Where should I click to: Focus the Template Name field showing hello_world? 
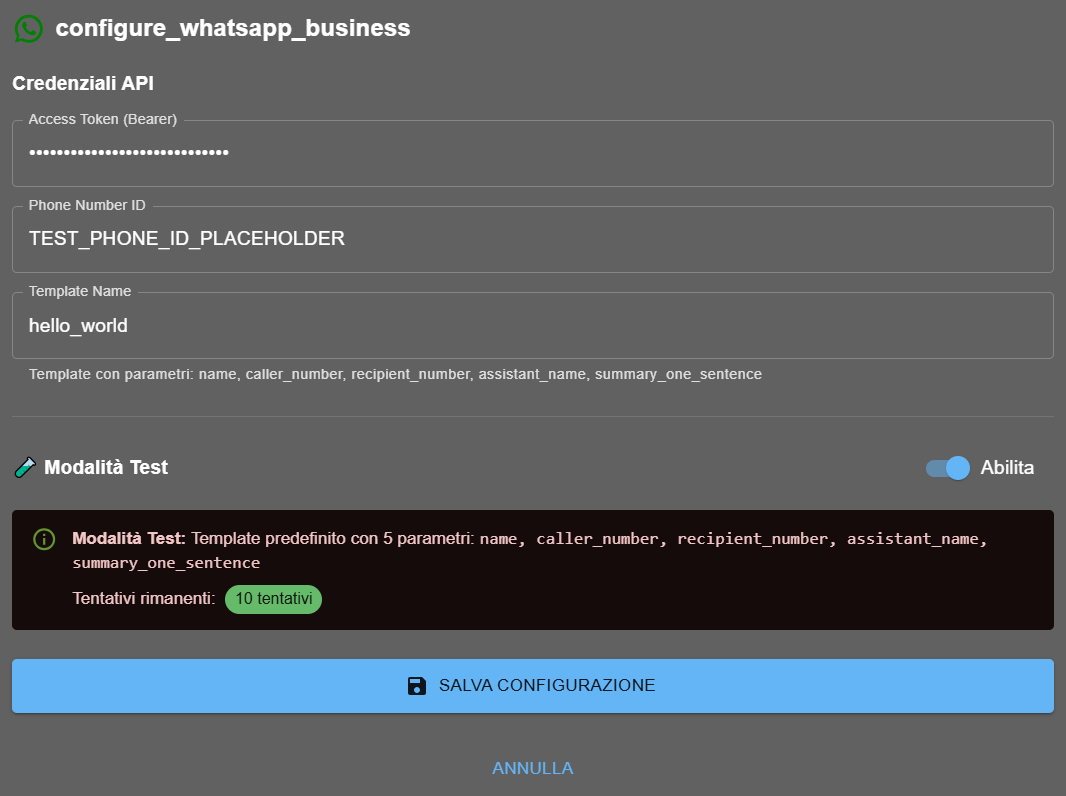point(532,325)
